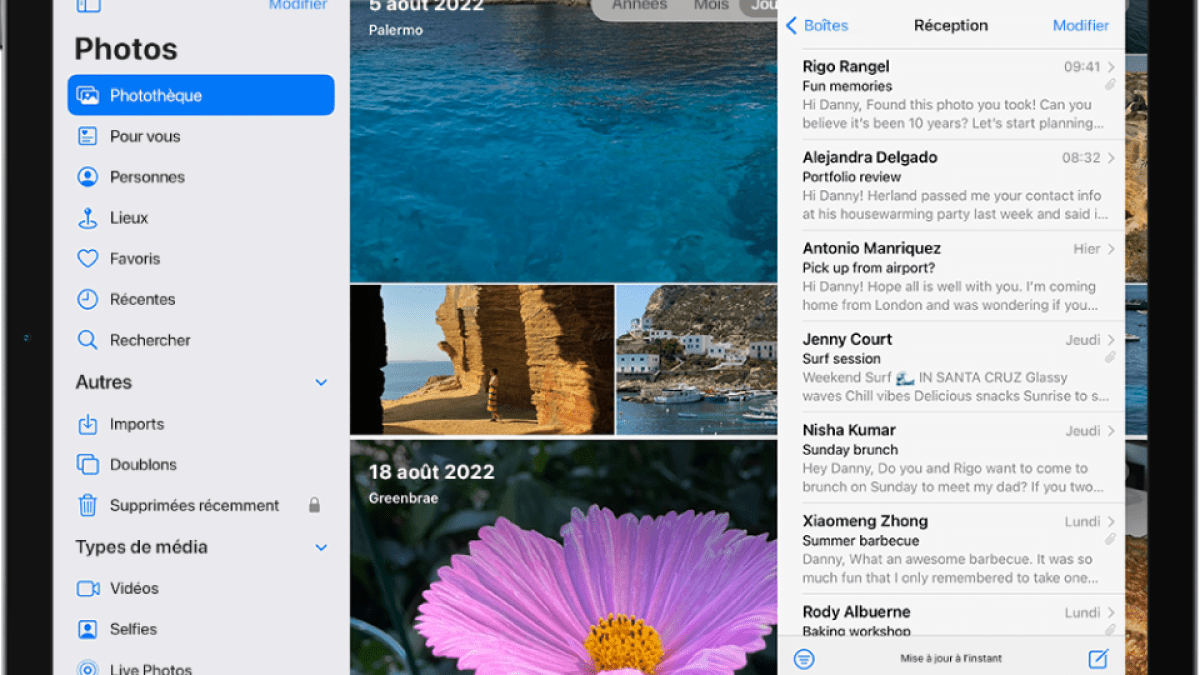Tap Modifier in the Mail header
1200x675 pixels.
point(1080,26)
